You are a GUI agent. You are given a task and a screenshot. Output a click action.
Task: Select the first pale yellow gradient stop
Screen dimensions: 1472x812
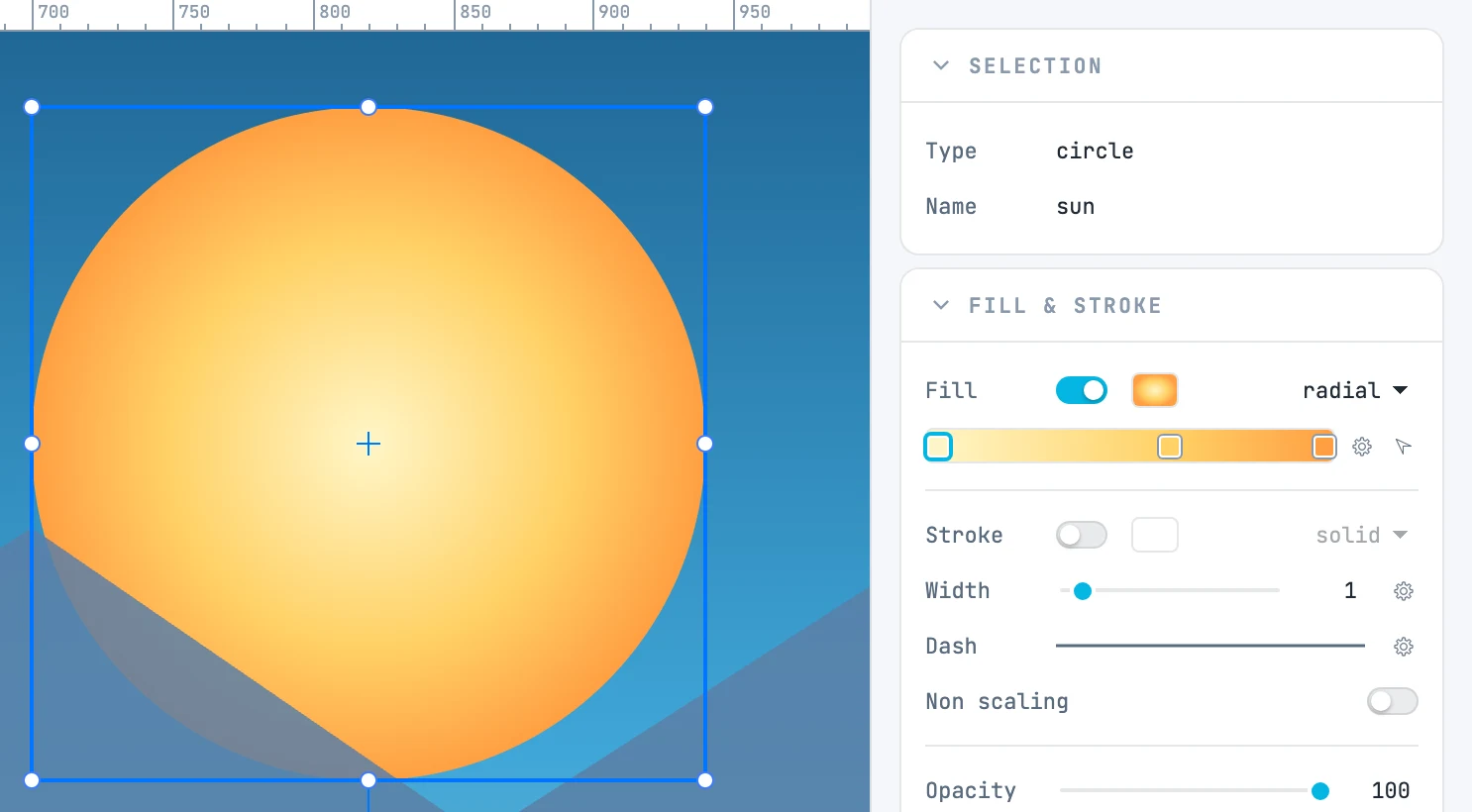938,447
